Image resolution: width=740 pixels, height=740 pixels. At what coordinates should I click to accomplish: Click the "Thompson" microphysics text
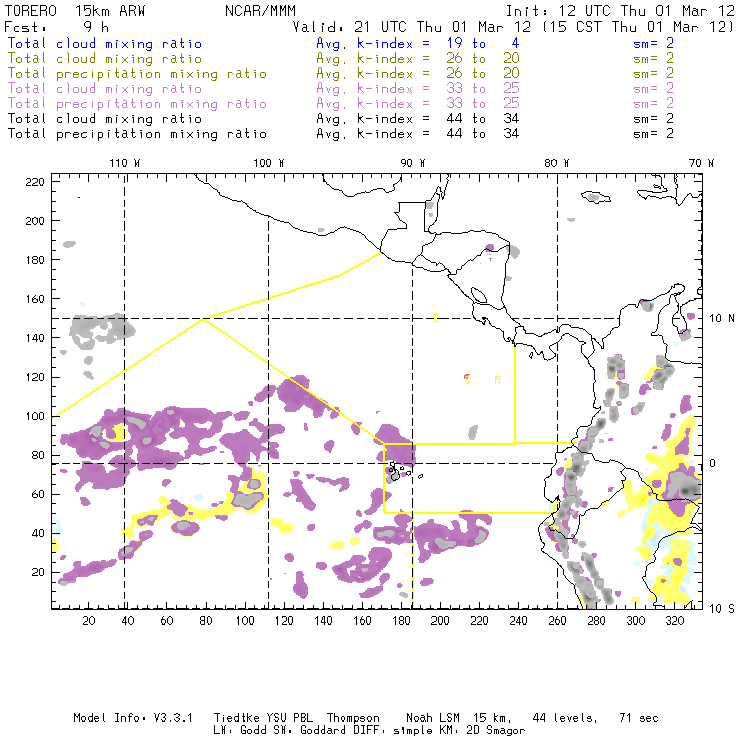pyautogui.click(x=353, y=719)
